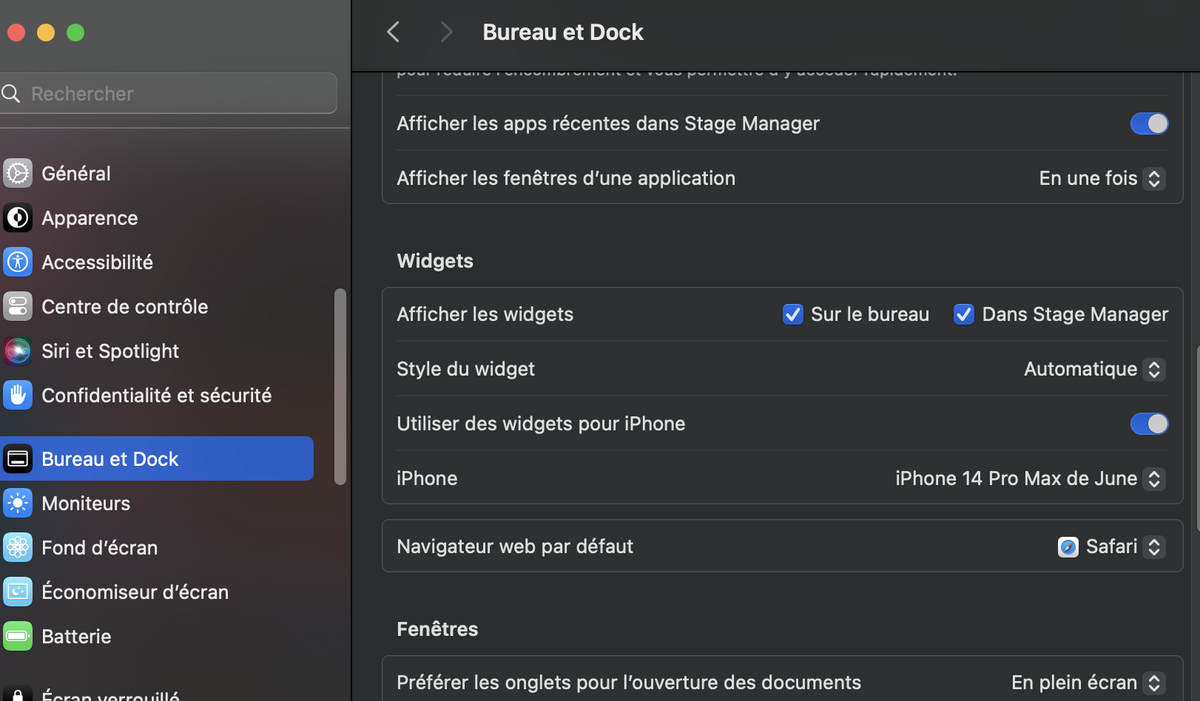This screenshot has width=1200, height=701.
Task: Open the En une fois dropdown
Action: [1102, 179]
